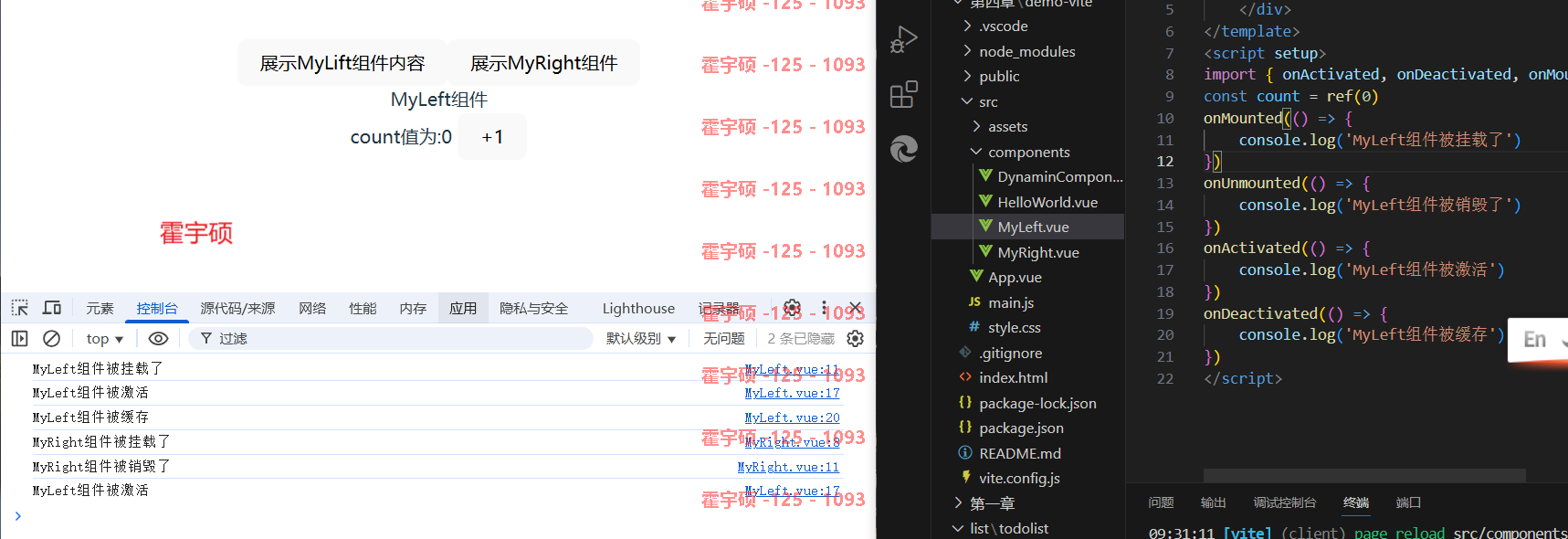The image size is (1568, 539).
Task: Click the 展示MyLift组件内容 button
Action: pos(342,63)
